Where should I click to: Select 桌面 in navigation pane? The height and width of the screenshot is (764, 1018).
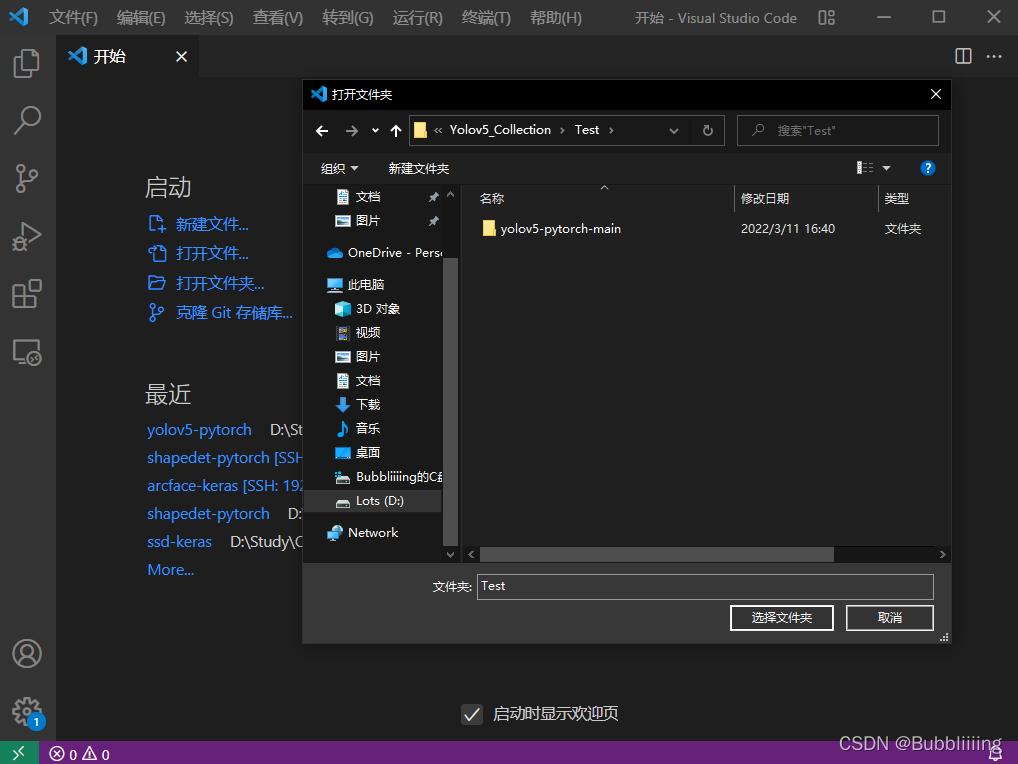[358, 452]
